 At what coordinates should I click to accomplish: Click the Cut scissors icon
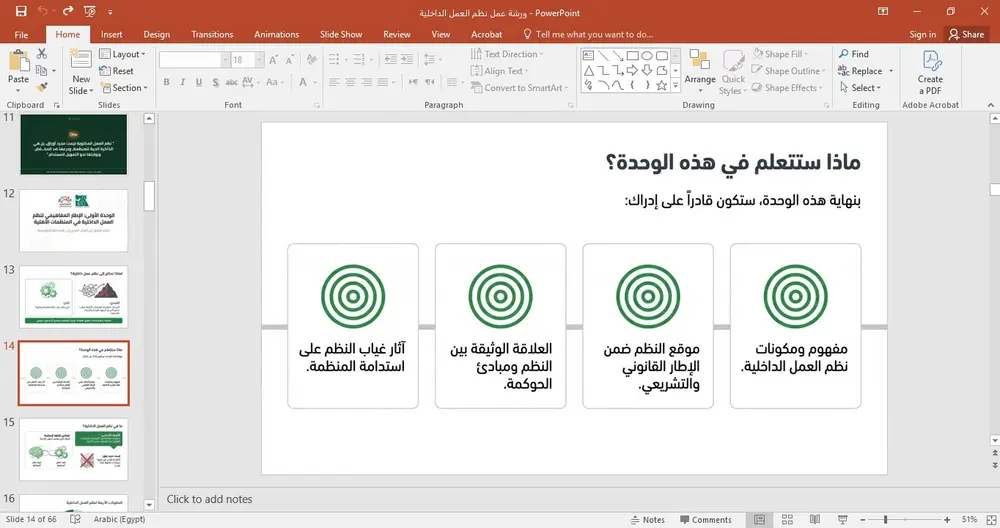(x=42, y=54)
